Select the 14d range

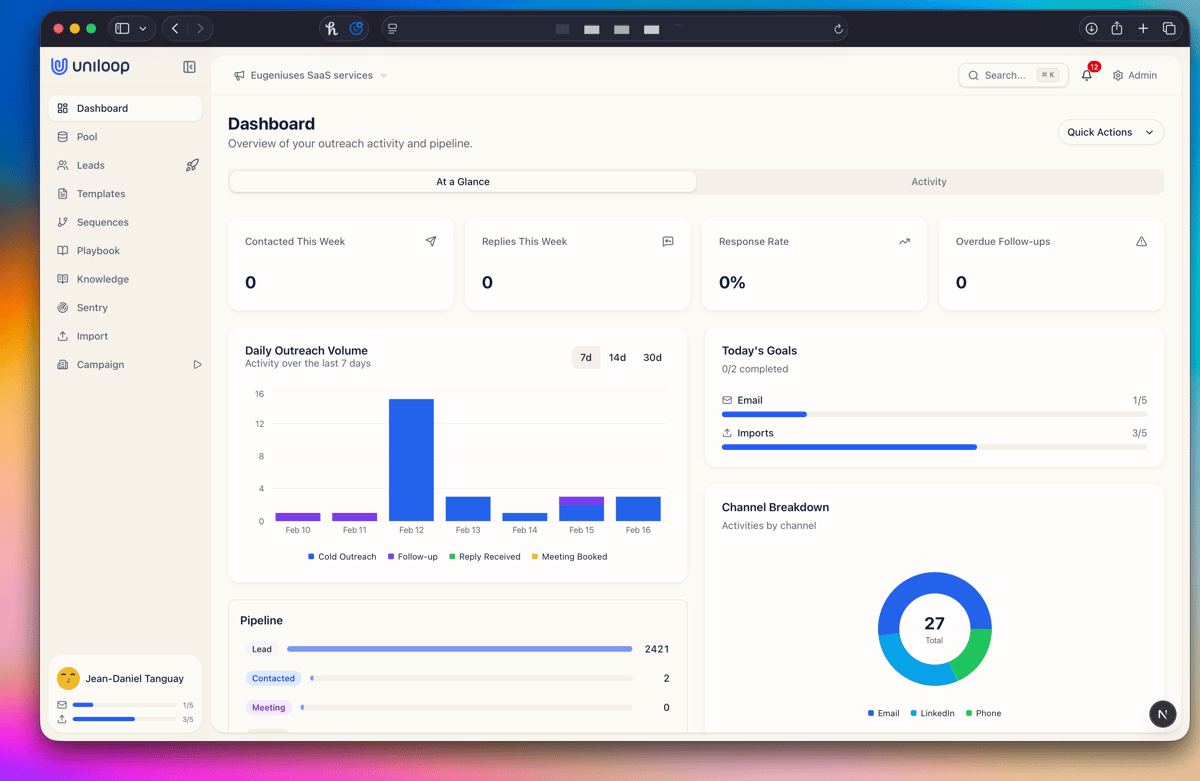pos(618,357)
